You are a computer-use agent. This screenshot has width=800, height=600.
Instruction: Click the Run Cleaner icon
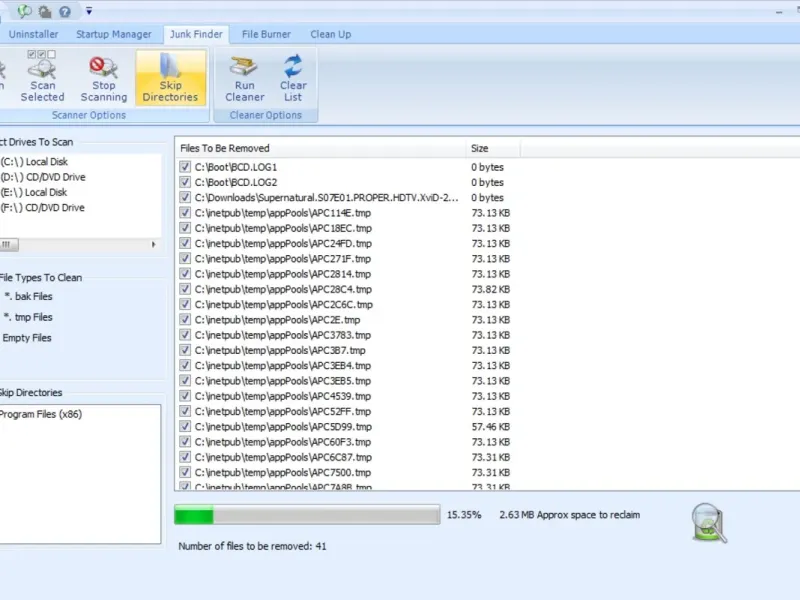pos(245,78)
